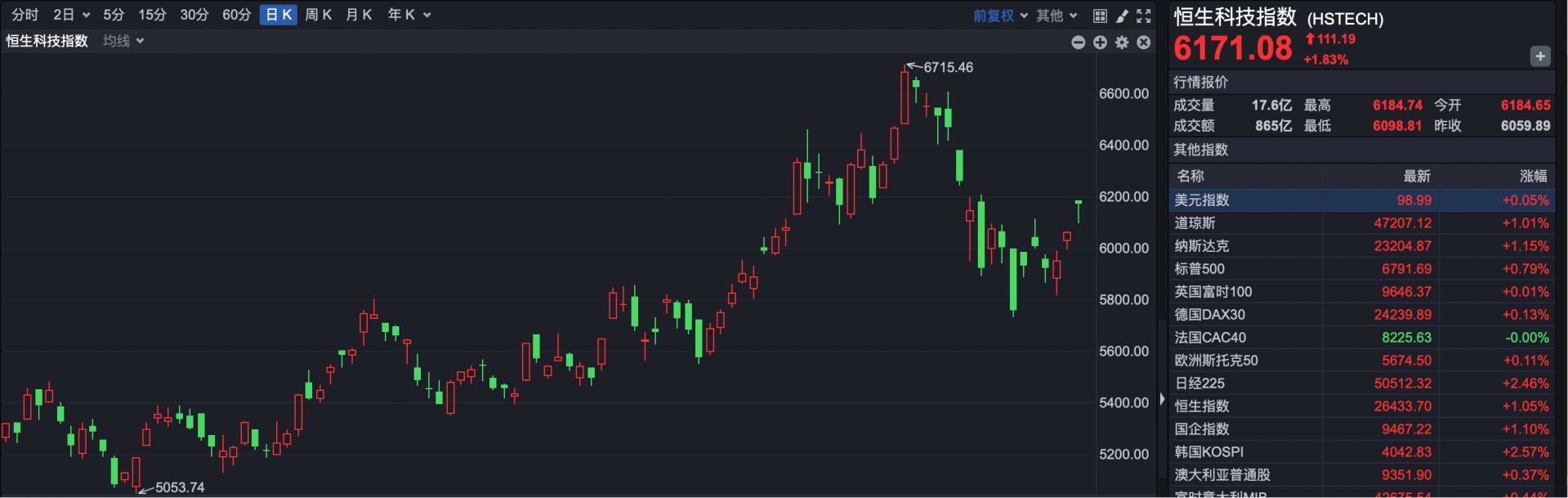Zoom in the chart with the plus icon
This screenshot has width=1568, height=498.
1100,43
